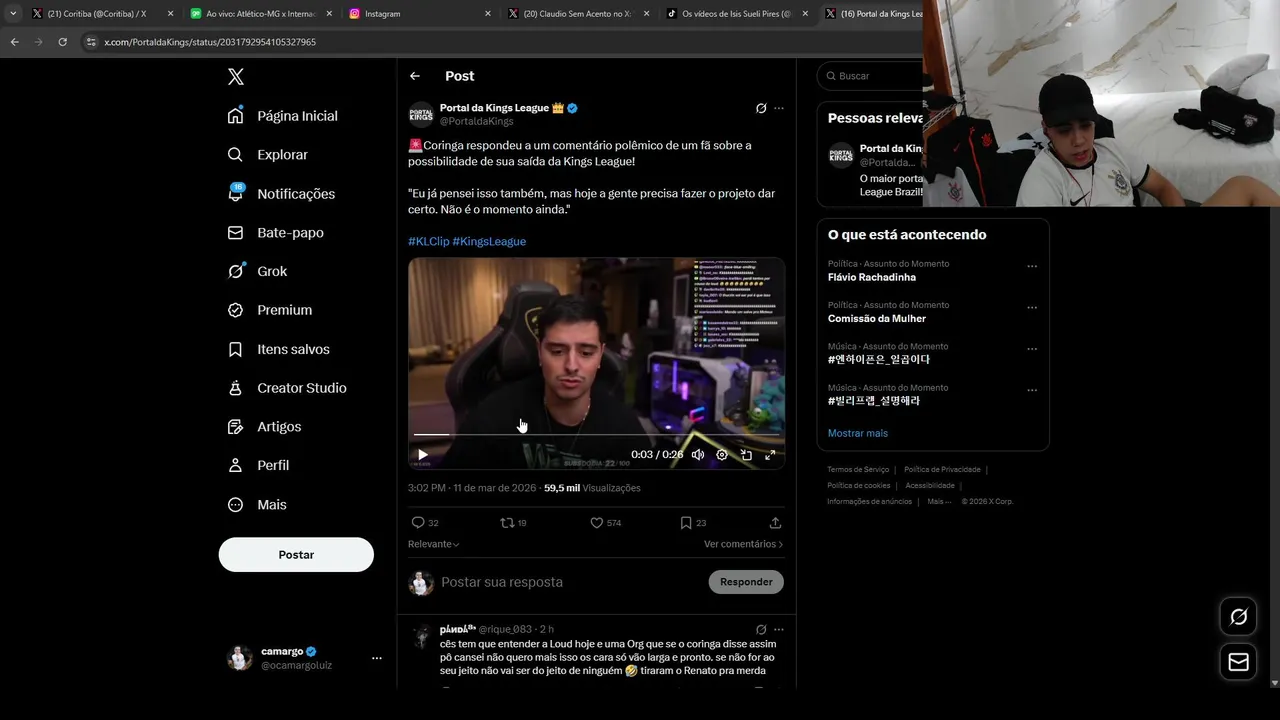Viewport: 1280px width, 720px height.
Task: Open Grok from the sidebar
Action: pos(257,271)
